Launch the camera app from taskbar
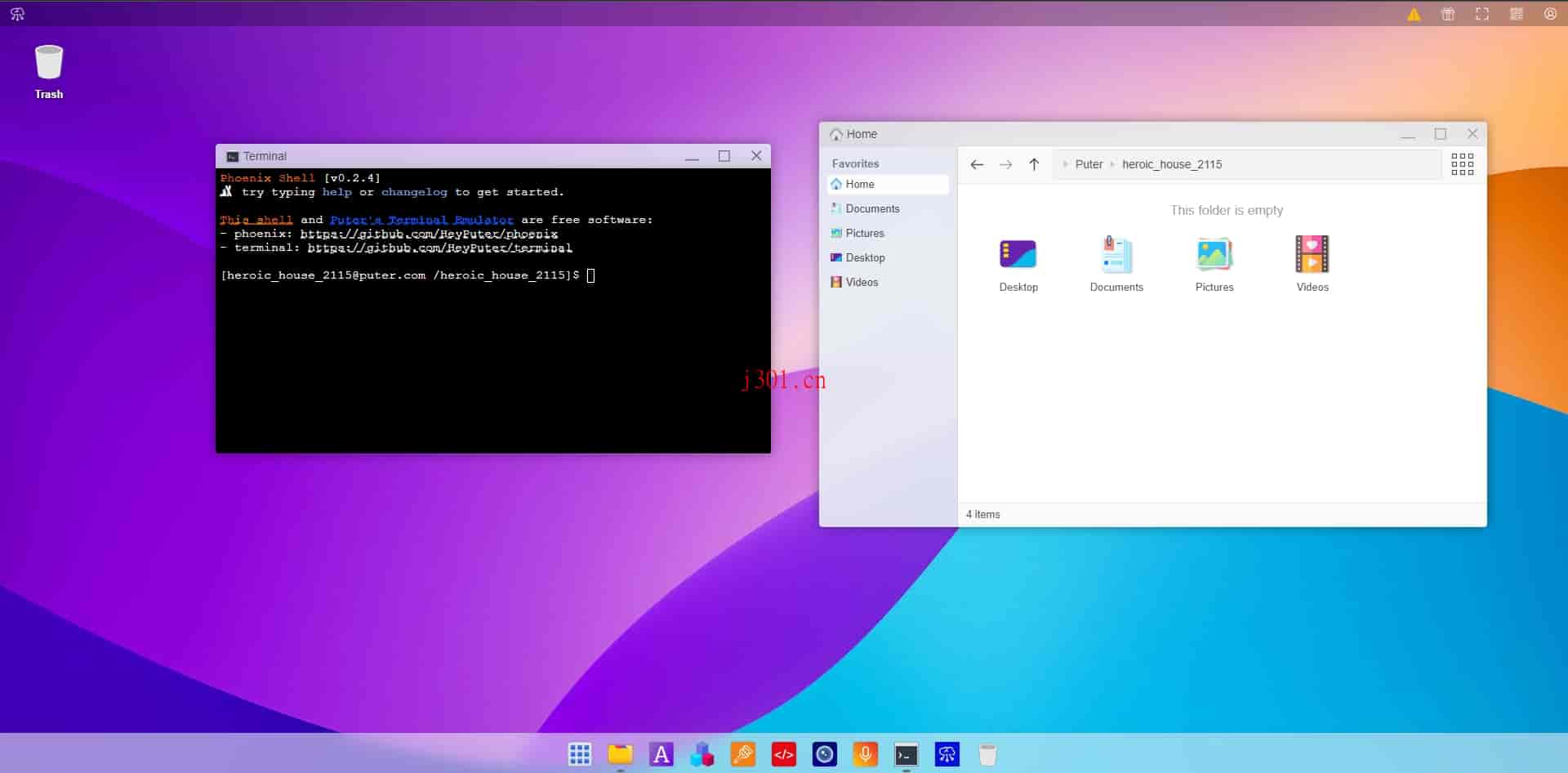Viewport: 1568px width, 773px height. point(825,754)
